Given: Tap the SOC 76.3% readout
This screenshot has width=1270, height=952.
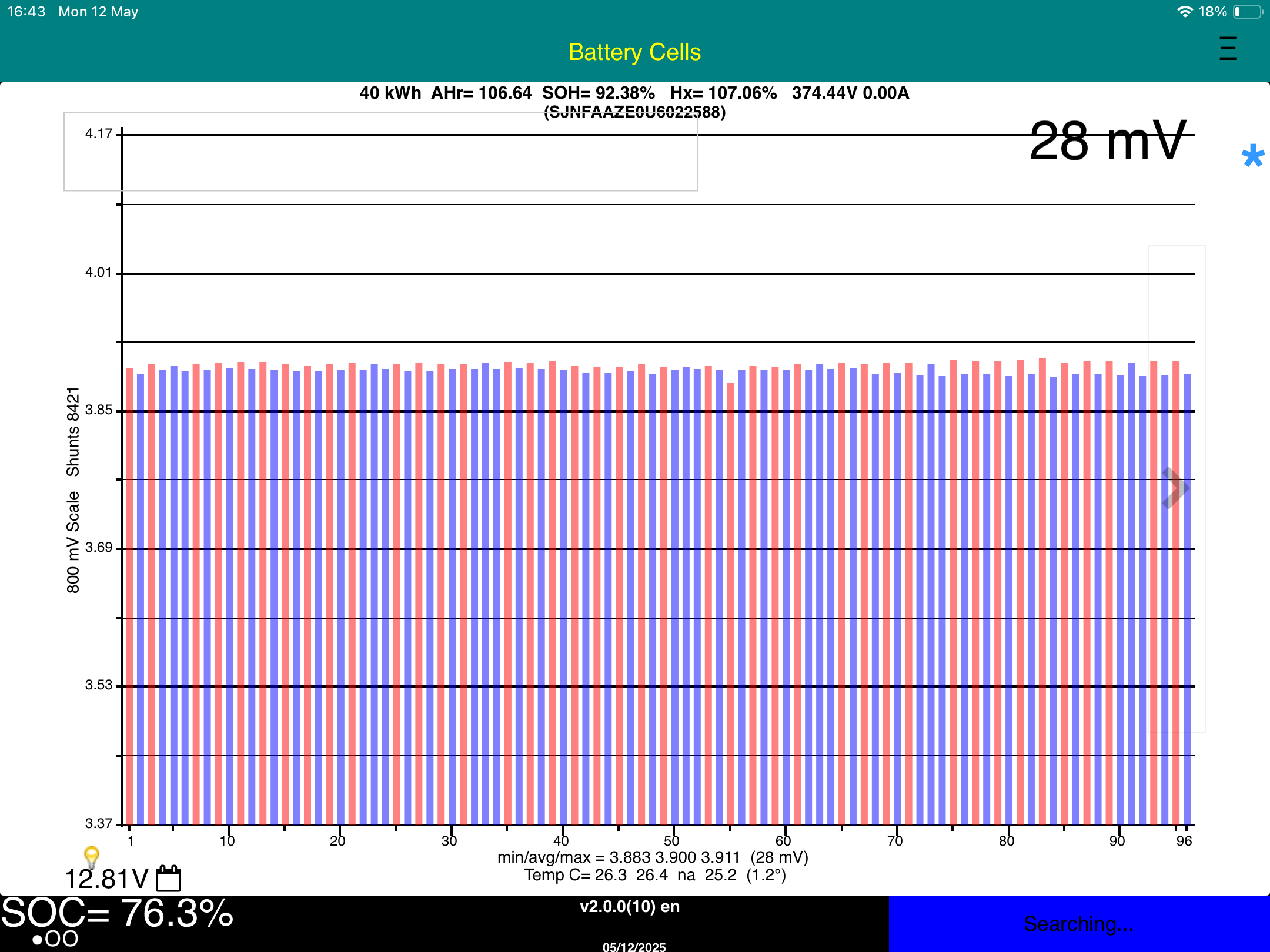Looking at the screenshot, I should pos(118,913).
